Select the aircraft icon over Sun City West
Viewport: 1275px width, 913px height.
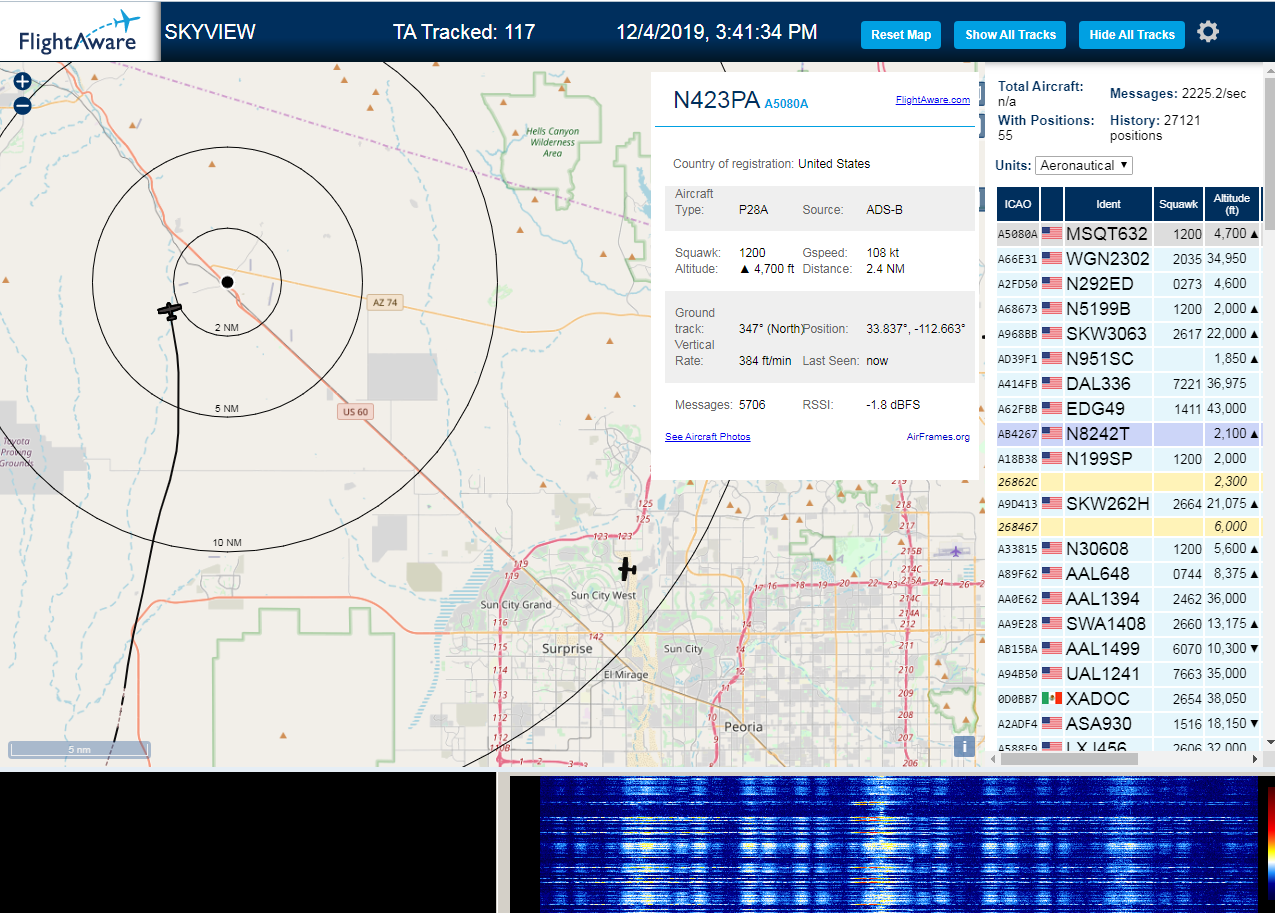pos(627,569)
